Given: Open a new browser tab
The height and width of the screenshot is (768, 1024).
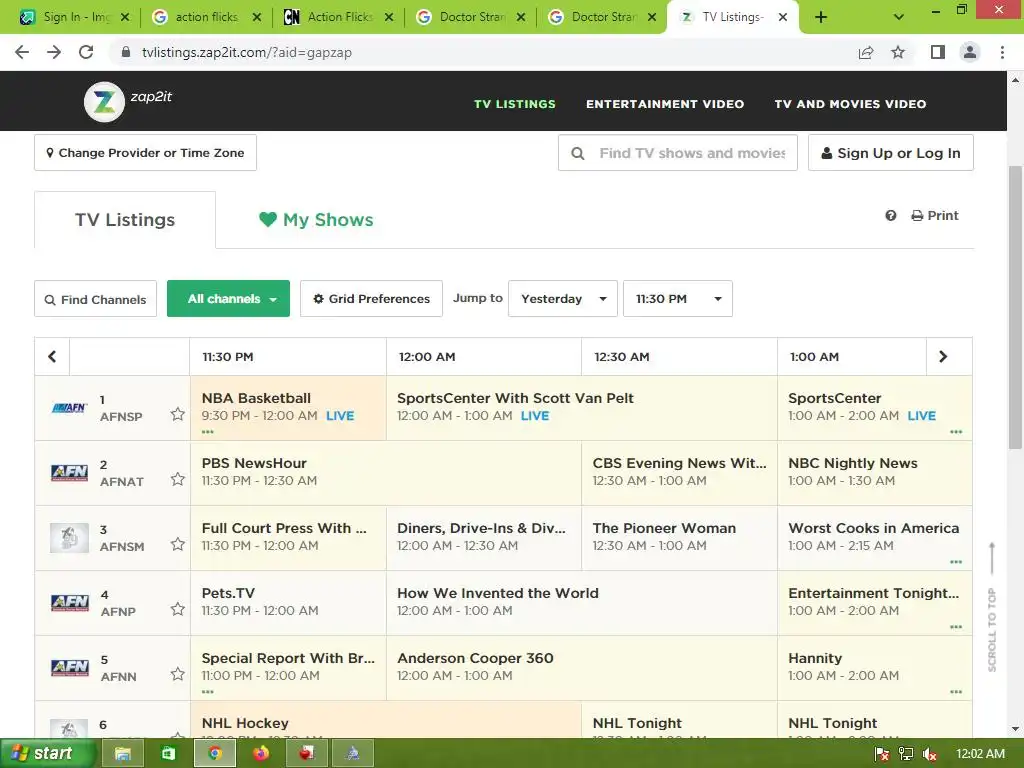Looking at the screenshot, I should point(821,17).
